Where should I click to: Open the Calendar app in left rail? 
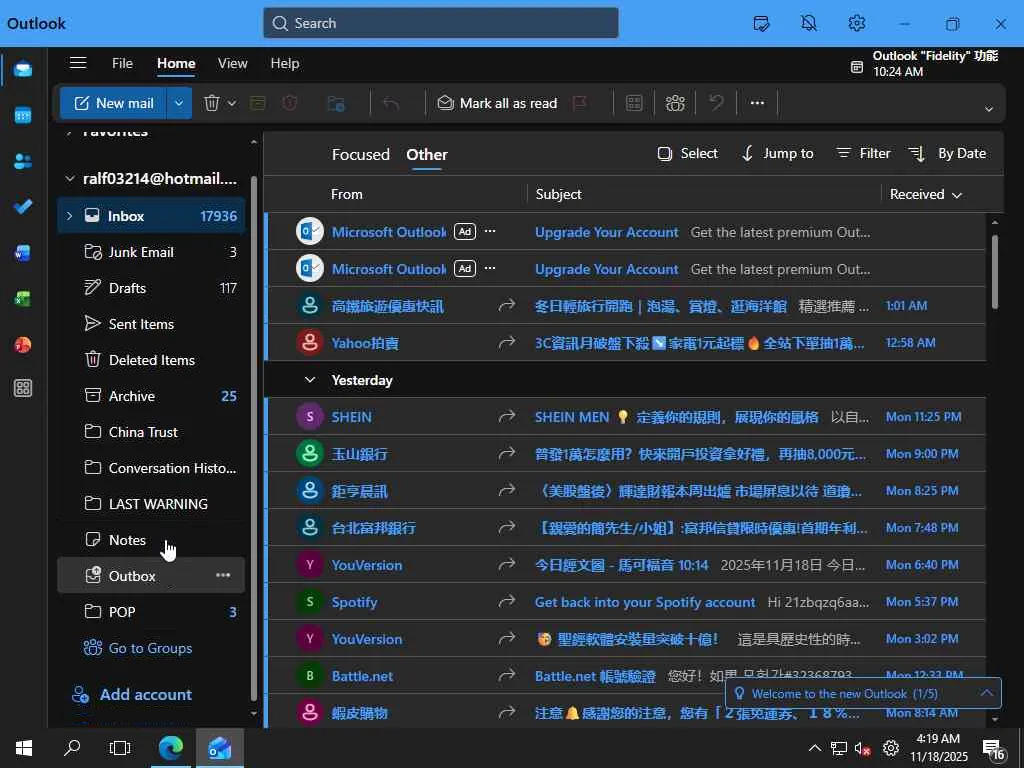pyautogui.click(x=23, y=116)
